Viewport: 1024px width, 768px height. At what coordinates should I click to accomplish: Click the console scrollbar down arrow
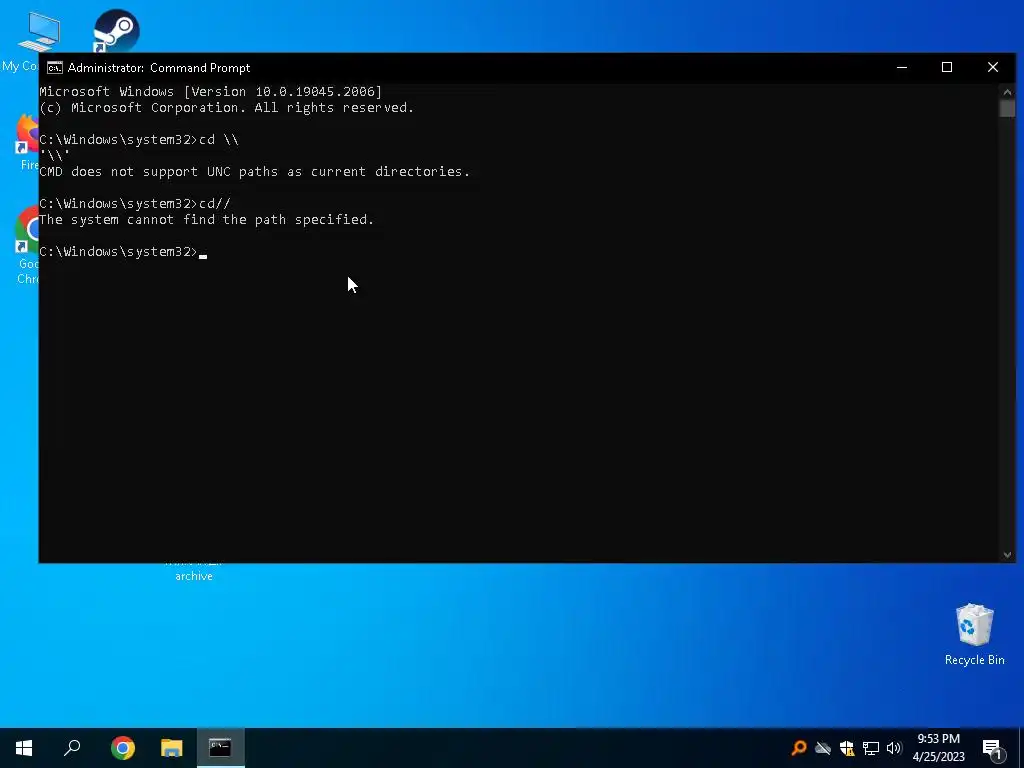pos(1007,555)
